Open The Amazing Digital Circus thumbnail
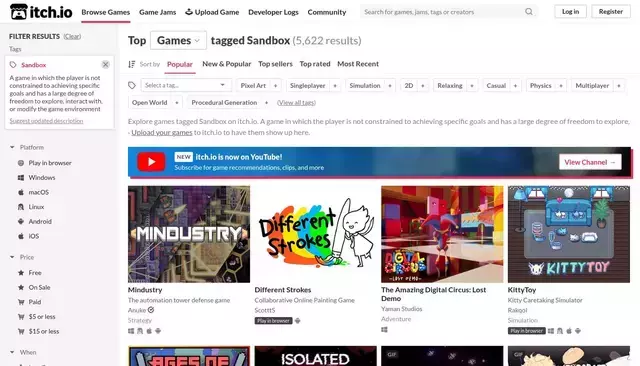Image resolution: width=640 pixels, height=366 pixels. pos(442,234)
